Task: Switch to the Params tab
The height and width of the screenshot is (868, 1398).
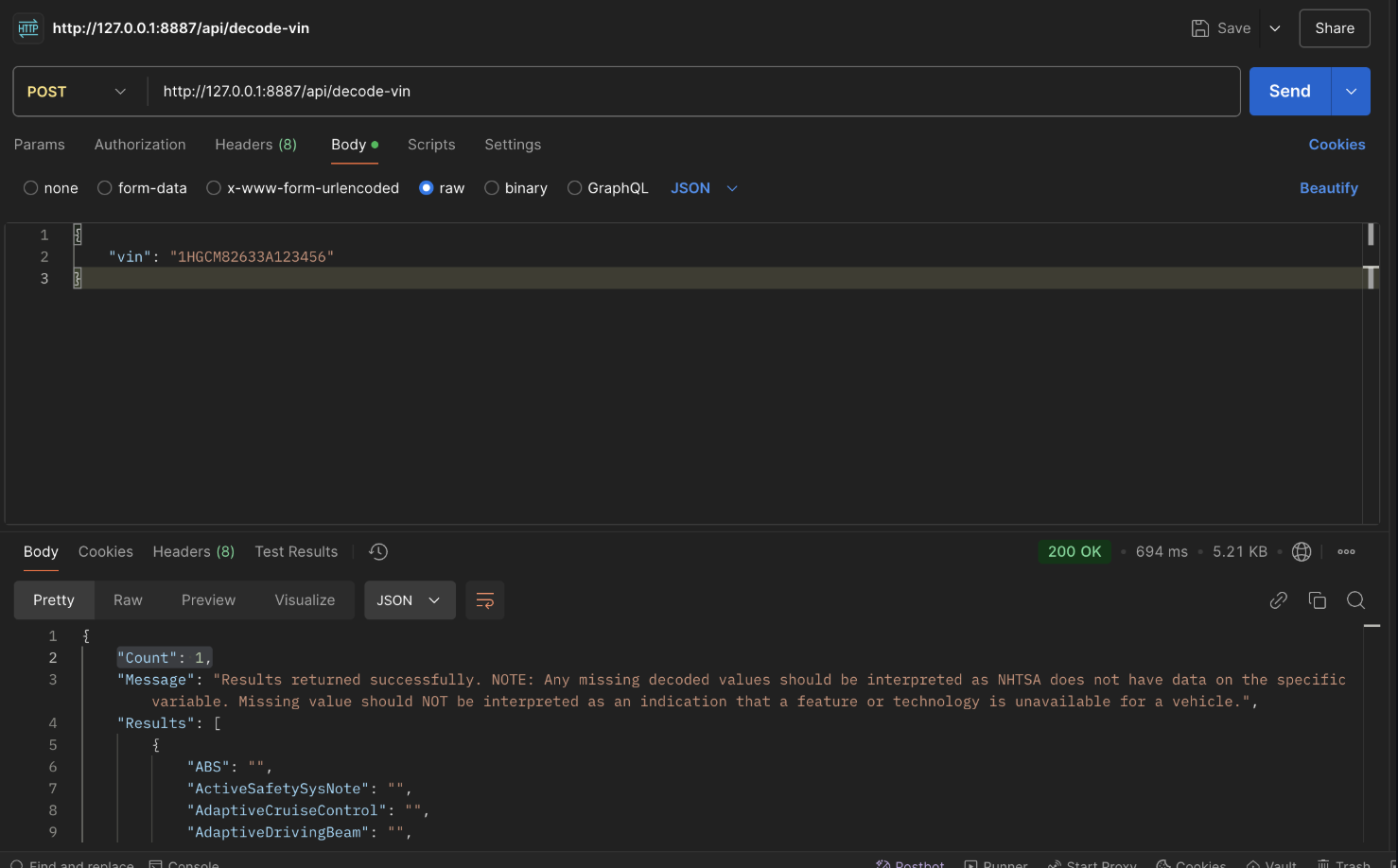Action: coord(40,145)
